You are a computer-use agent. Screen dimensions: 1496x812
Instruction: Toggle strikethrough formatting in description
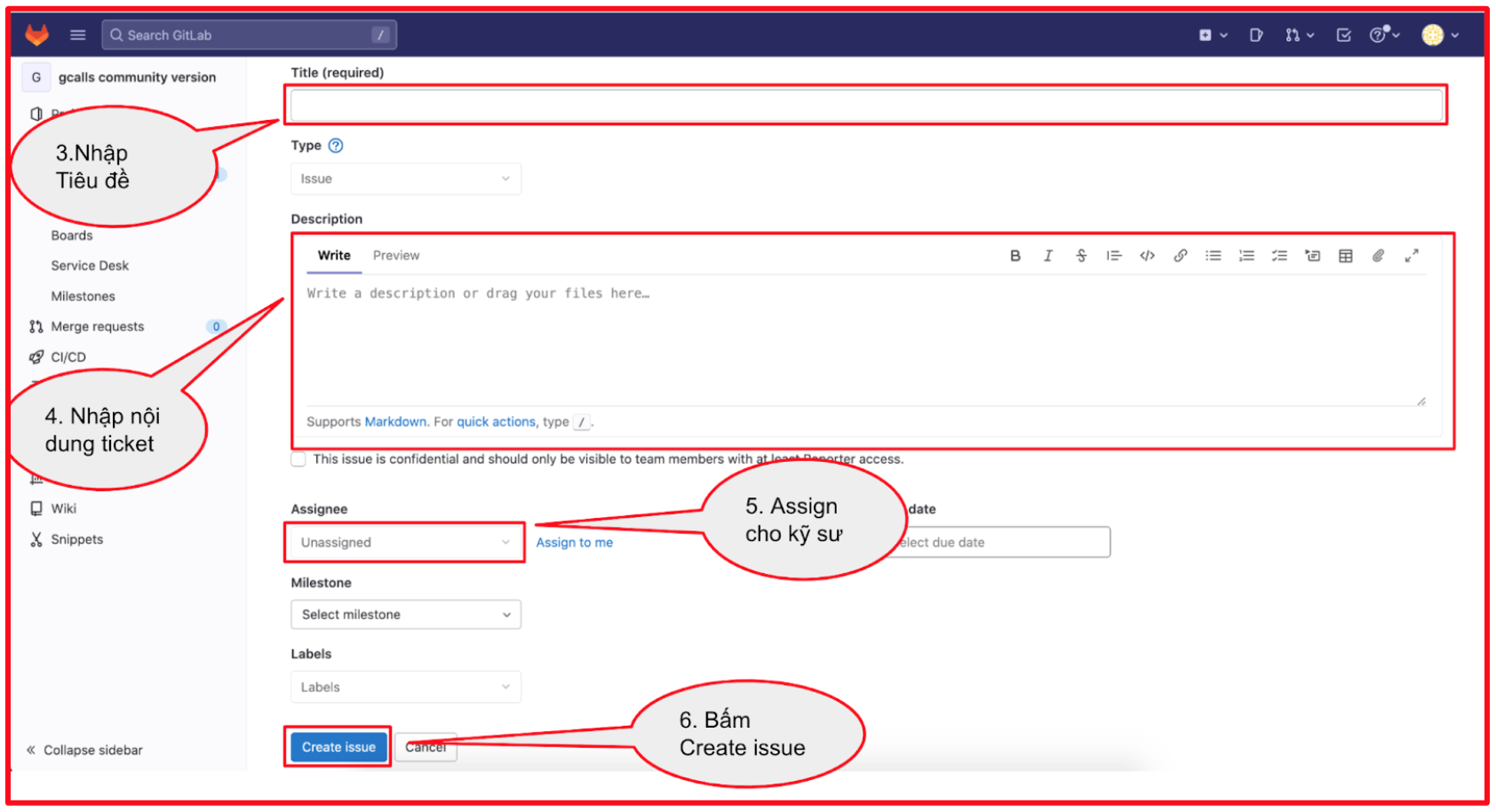pyautogui.click(x=1080, y=256)
